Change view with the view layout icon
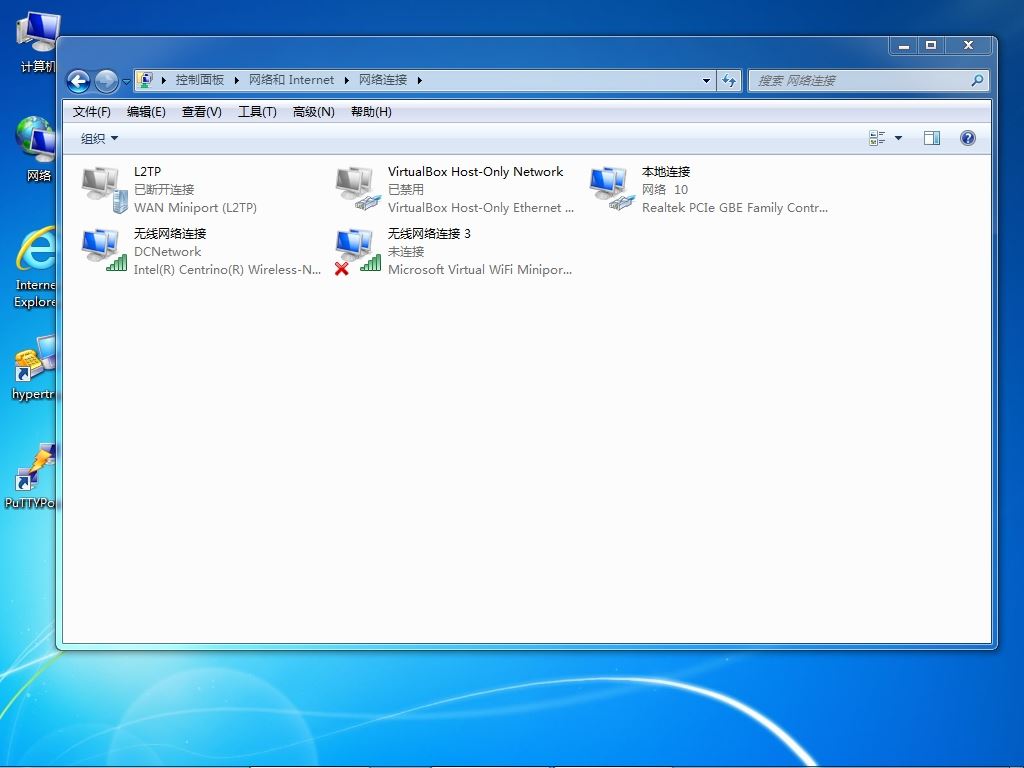Screen dimensions: 1024x768 click(x=877, y=138)
